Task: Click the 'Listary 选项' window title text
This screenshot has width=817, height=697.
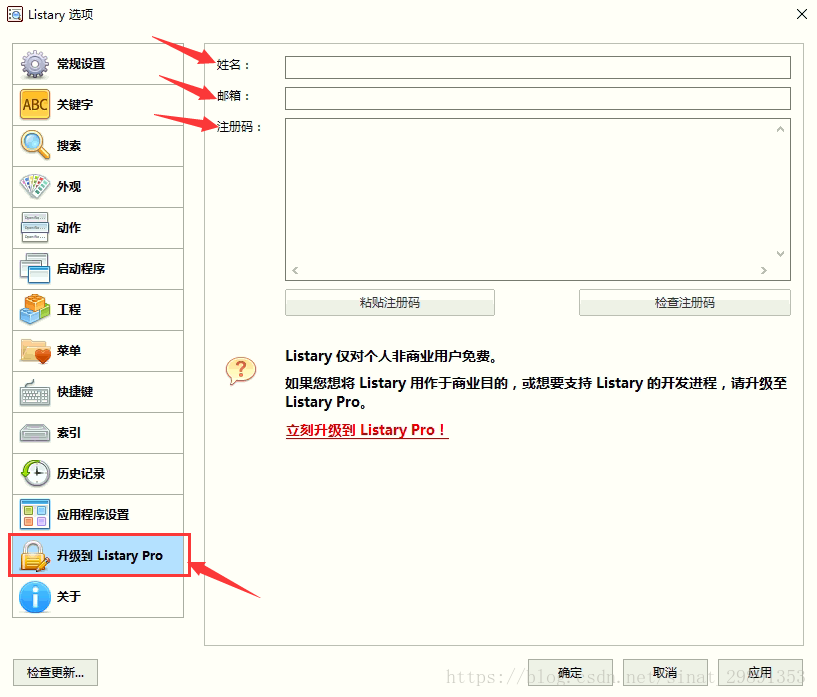Action: pyautogui.click(x=60, y=15)
